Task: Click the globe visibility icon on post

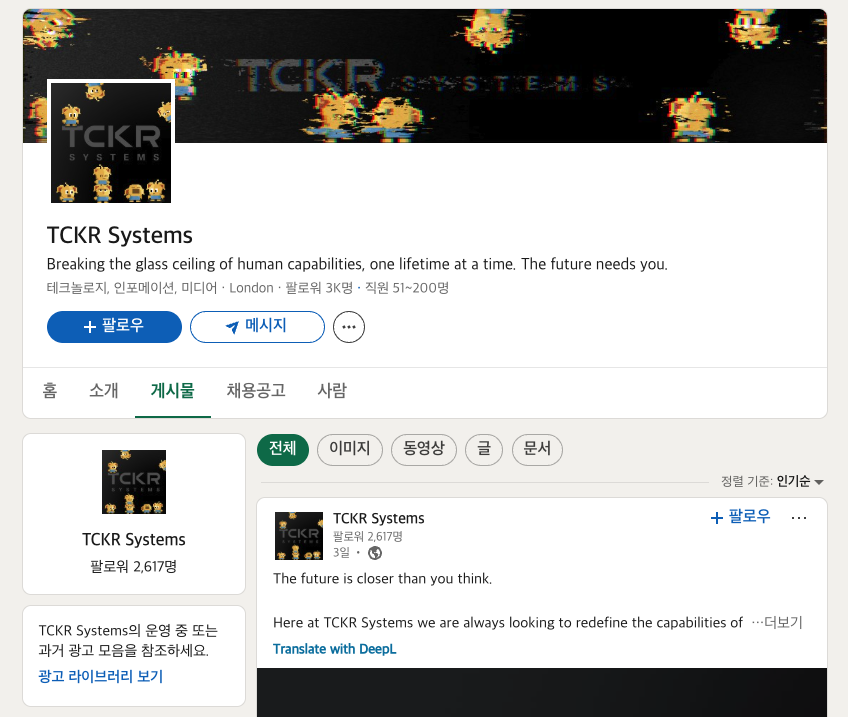Action: (375, 553)
